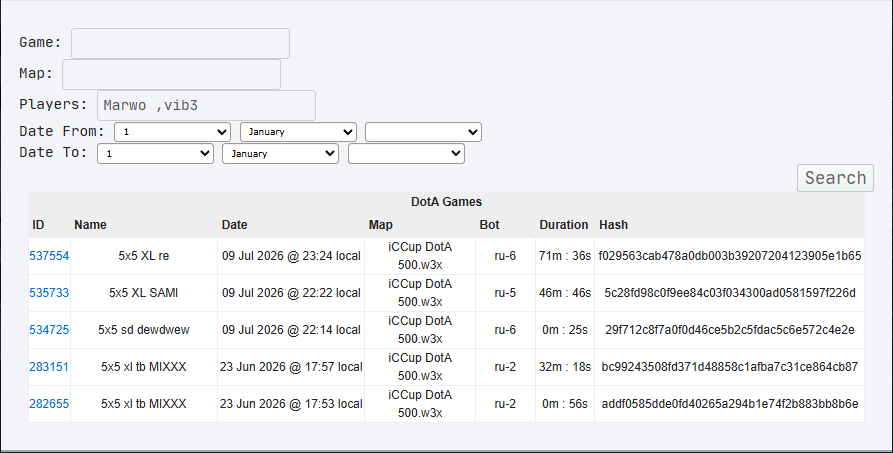Image resolution: width=893 pixels, height=453 pixels.
Task: Click bot 'ru-2' in row 282655
Action: (x=505, y=404)
